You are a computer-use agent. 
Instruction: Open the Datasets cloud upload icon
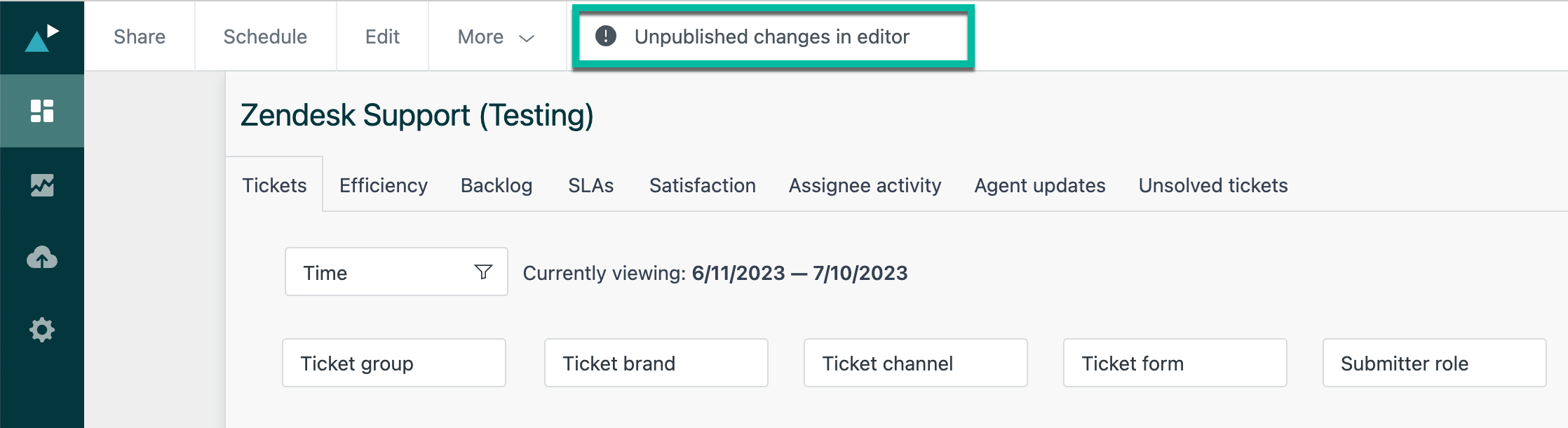tap(42, 258)
